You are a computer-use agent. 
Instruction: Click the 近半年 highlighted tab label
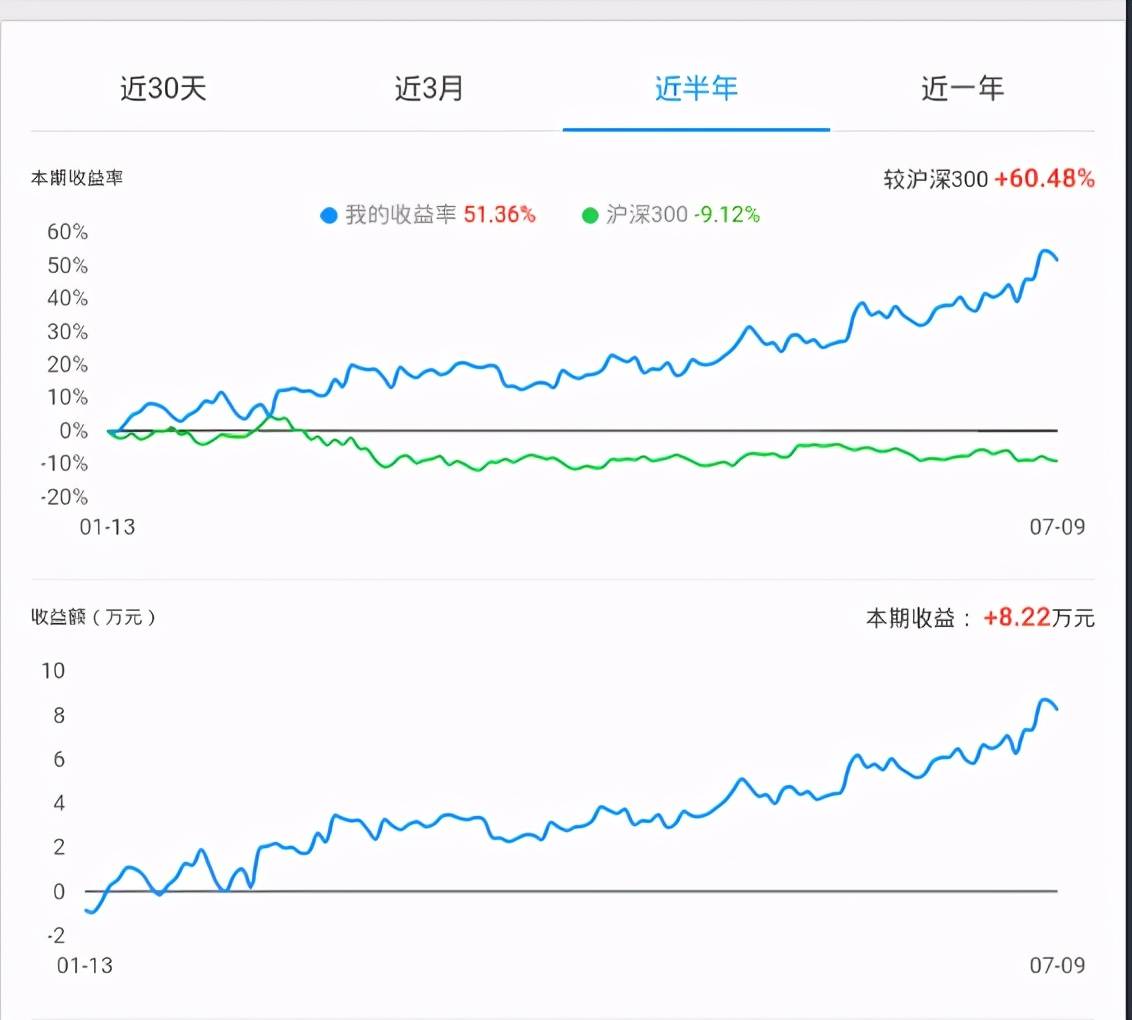point(695,88)
